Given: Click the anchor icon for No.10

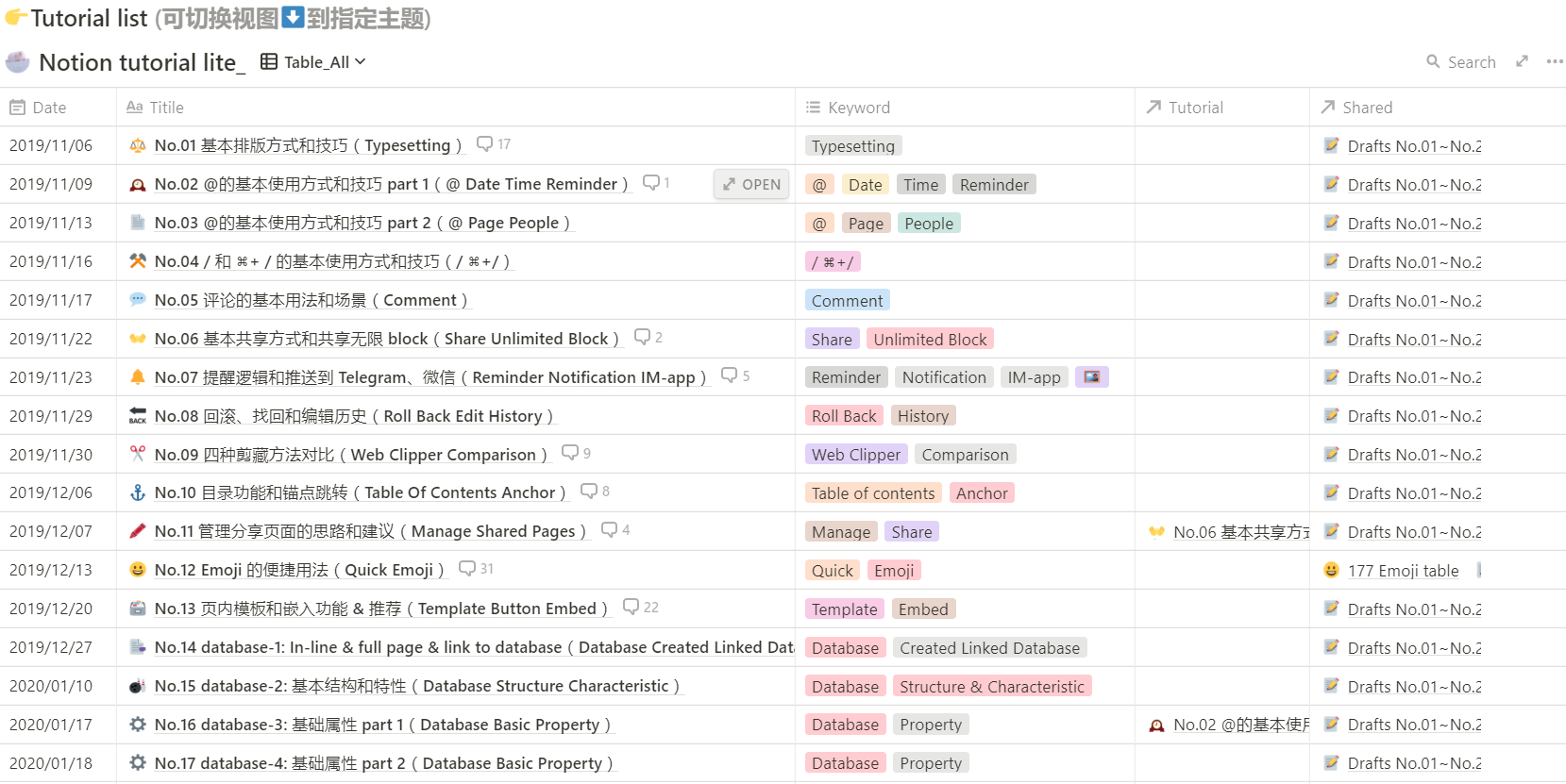Looking at the screenshot, I should [x=138, y=492].
